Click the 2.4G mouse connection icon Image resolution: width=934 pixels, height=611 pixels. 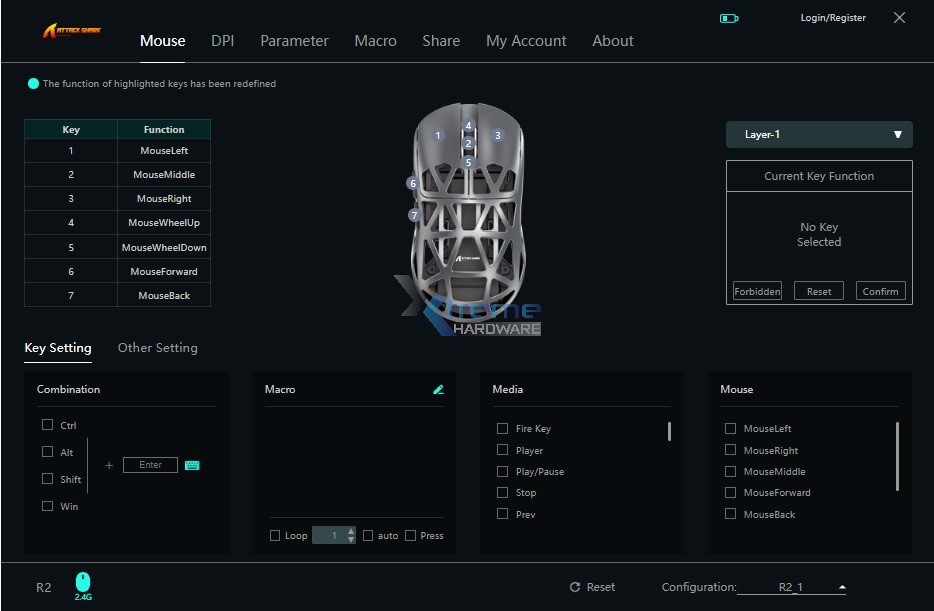click(x=83, y=582)
